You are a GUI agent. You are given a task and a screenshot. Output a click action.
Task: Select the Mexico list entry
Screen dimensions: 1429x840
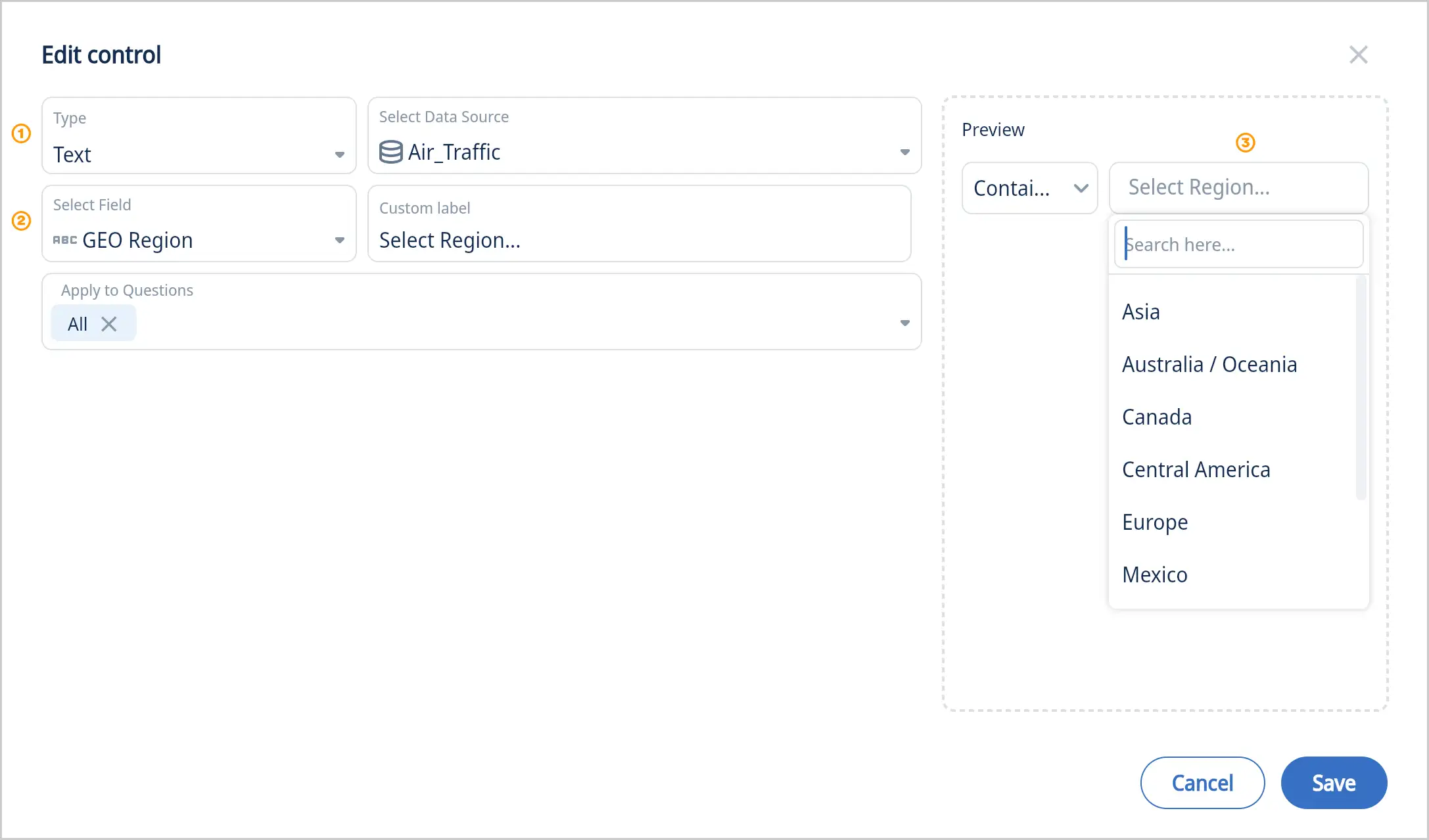[x=1154, y=574]
